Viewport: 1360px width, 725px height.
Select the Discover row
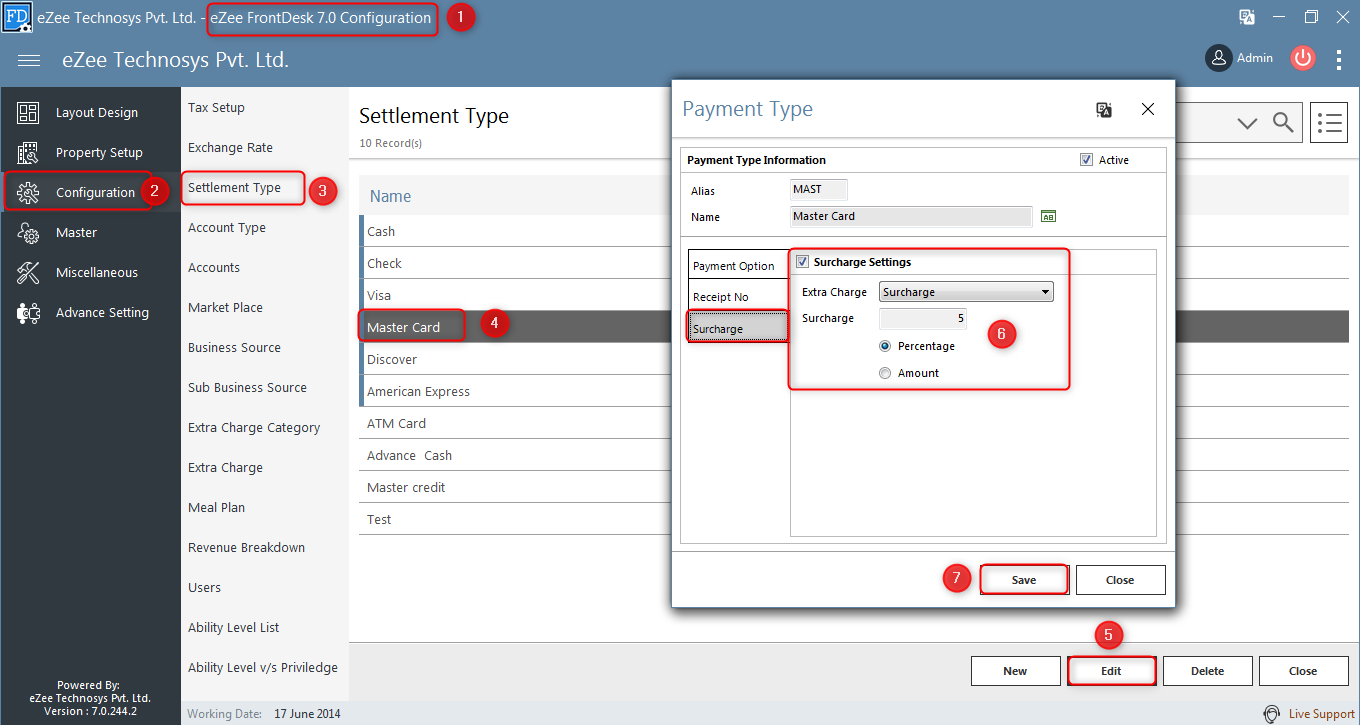pyautogui.click(x=516, y=359)
